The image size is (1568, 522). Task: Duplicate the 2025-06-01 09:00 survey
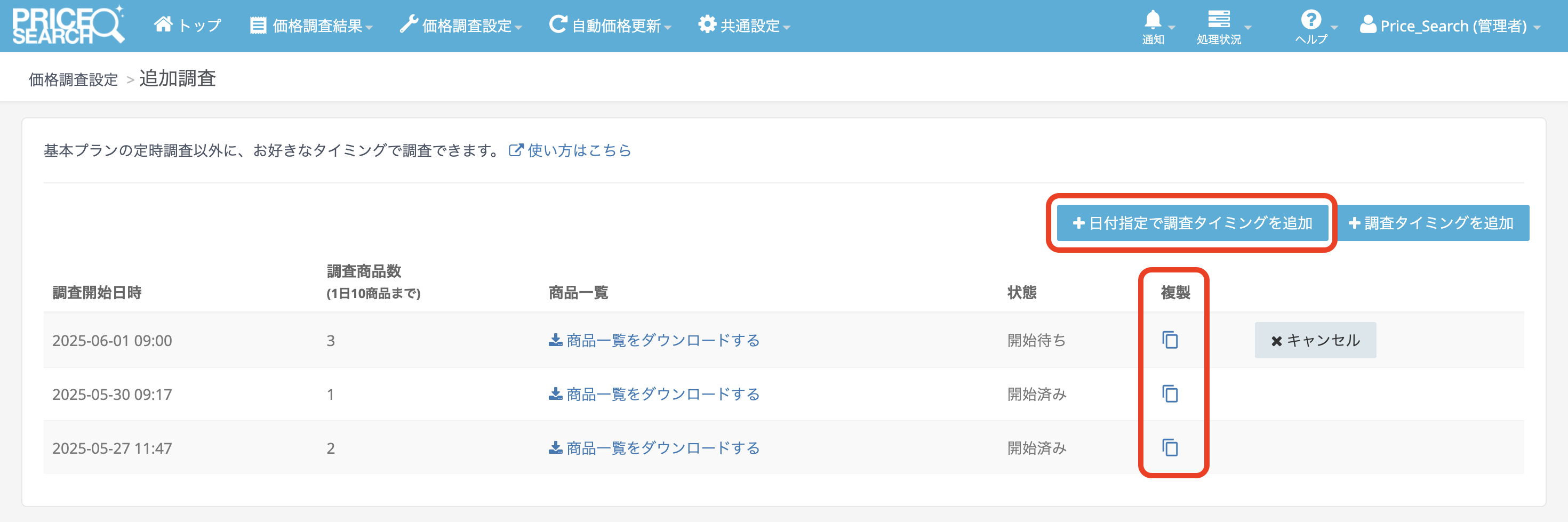click(1170, 340)
